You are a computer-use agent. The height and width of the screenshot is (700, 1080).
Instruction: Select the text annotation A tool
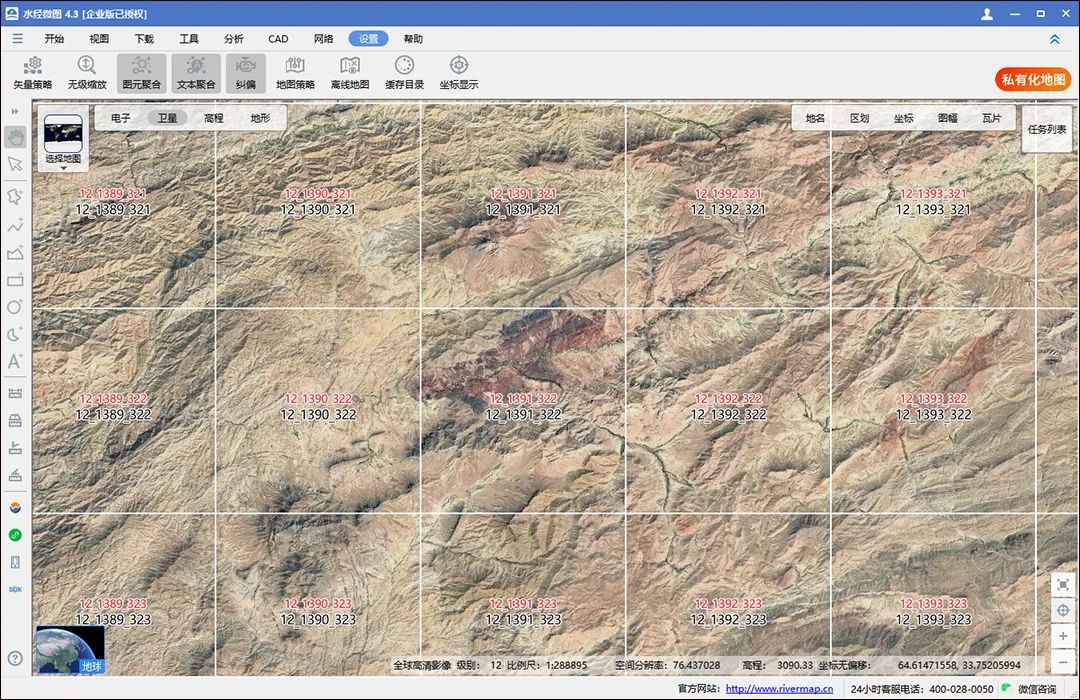click(x=15, y=361)
